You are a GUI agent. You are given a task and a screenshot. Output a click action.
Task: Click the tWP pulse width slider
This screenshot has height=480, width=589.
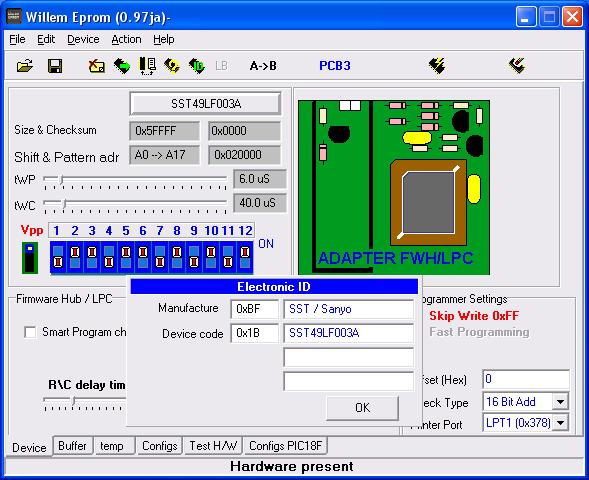click(135, 180)
